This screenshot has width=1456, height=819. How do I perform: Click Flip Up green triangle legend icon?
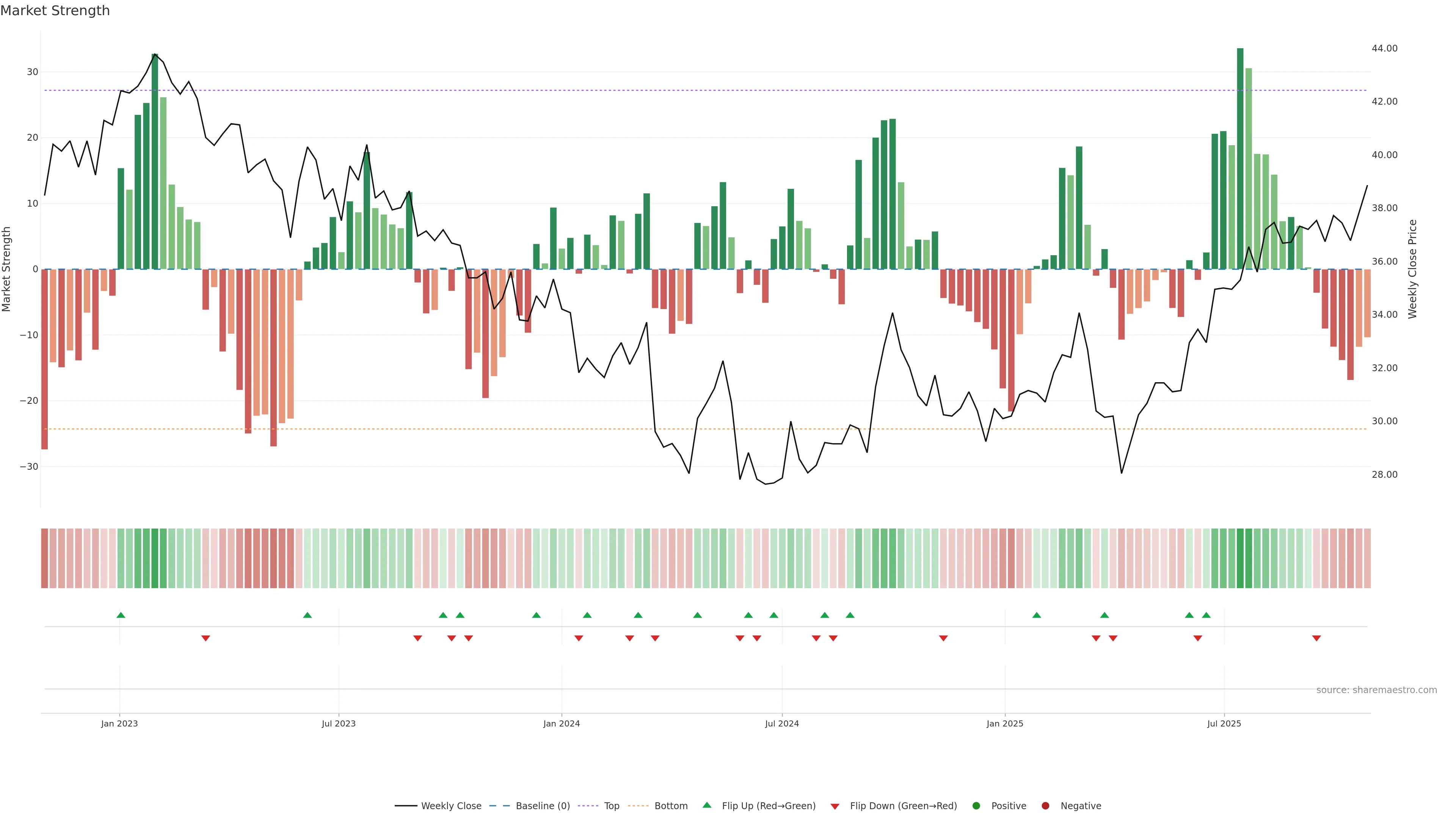(706, 805)
